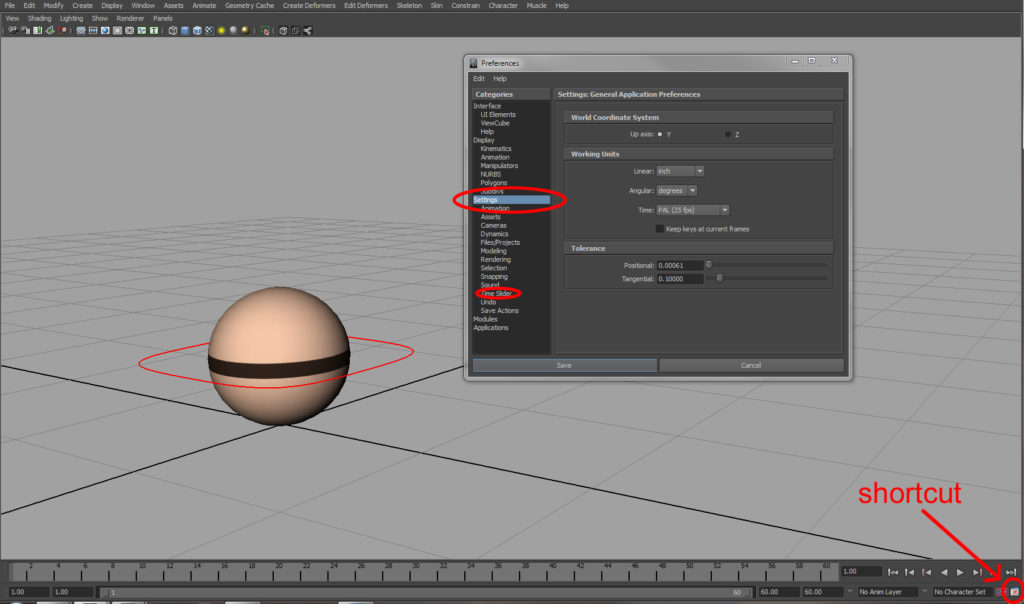Click Cancel in the Preferences dialog
Image resolution: width=1024 pixels, height=604 pixels.
click(x=751, y=365)
